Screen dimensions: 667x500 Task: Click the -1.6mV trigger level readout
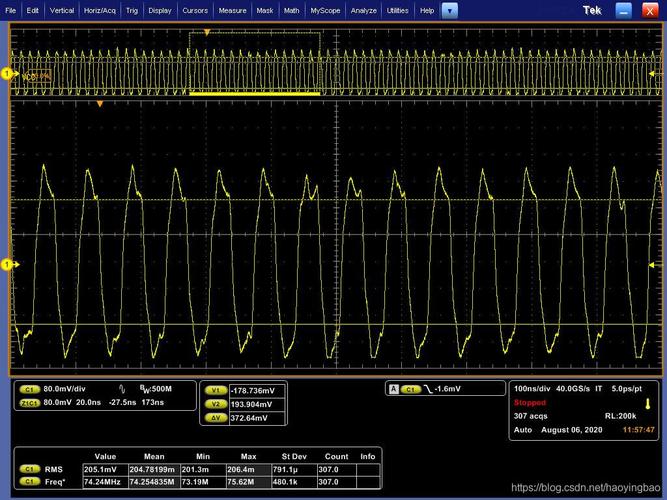click(x=448, y=389)
